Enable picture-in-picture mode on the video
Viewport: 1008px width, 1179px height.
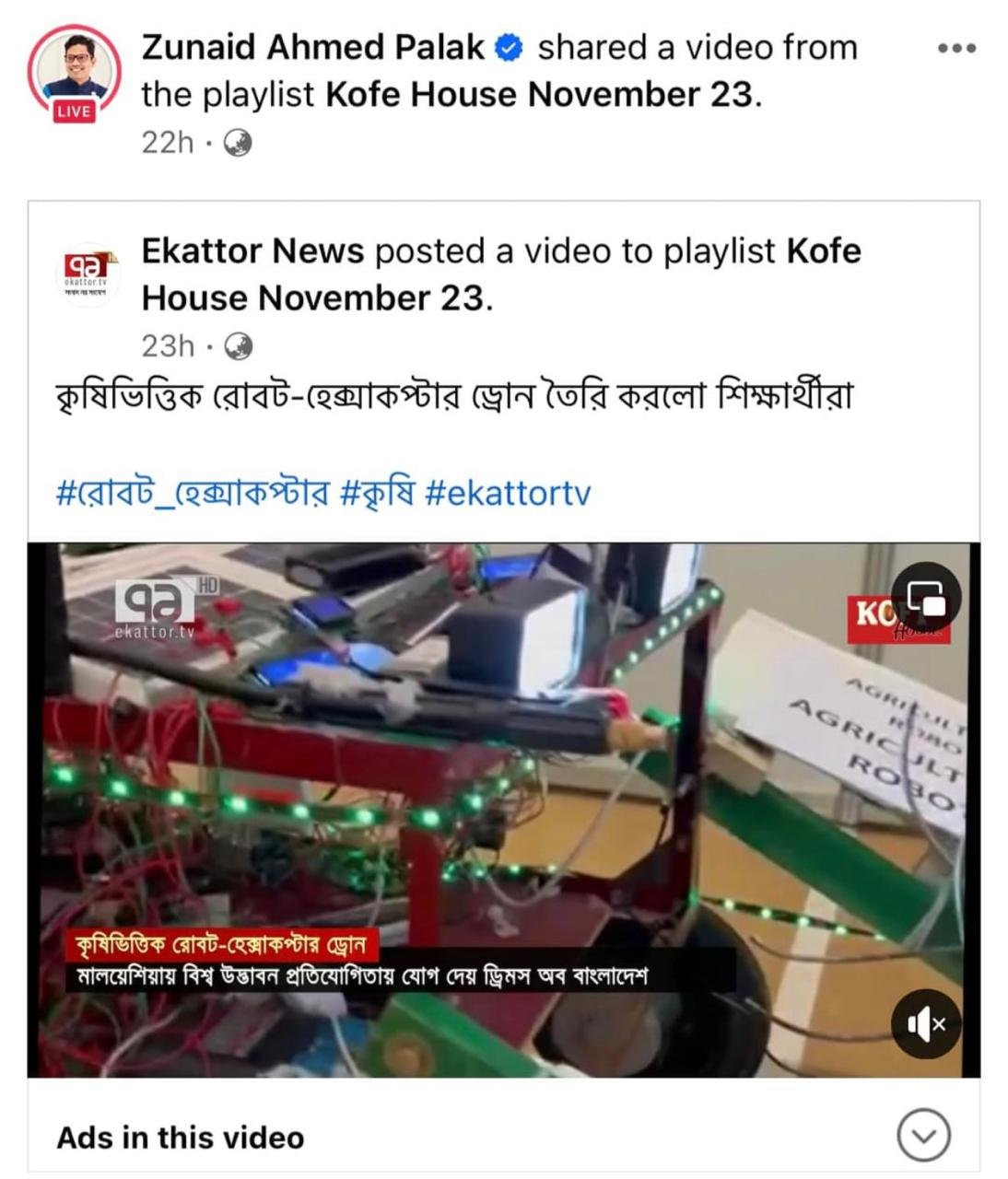pyautogui.click(x=925, y=598)
